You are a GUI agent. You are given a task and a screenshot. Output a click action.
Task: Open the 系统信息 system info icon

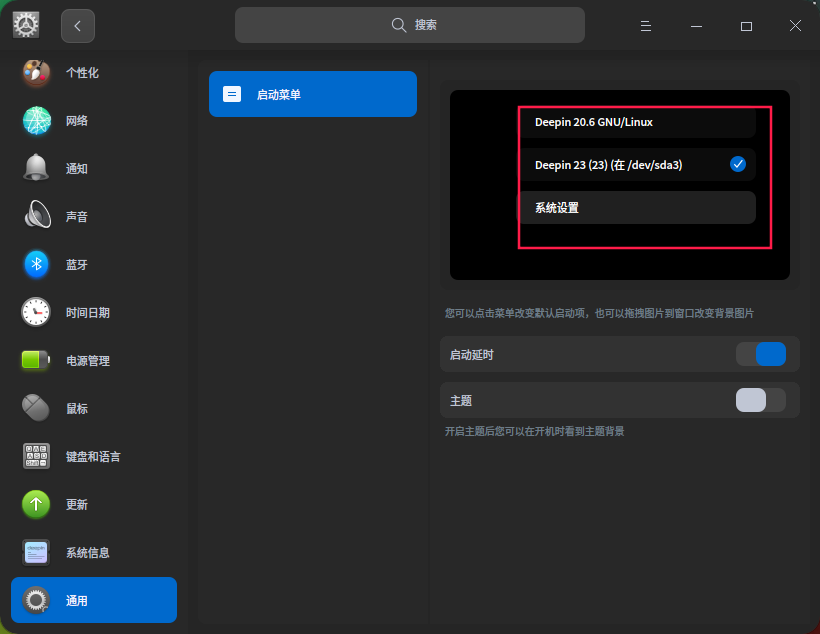(36, 552)
